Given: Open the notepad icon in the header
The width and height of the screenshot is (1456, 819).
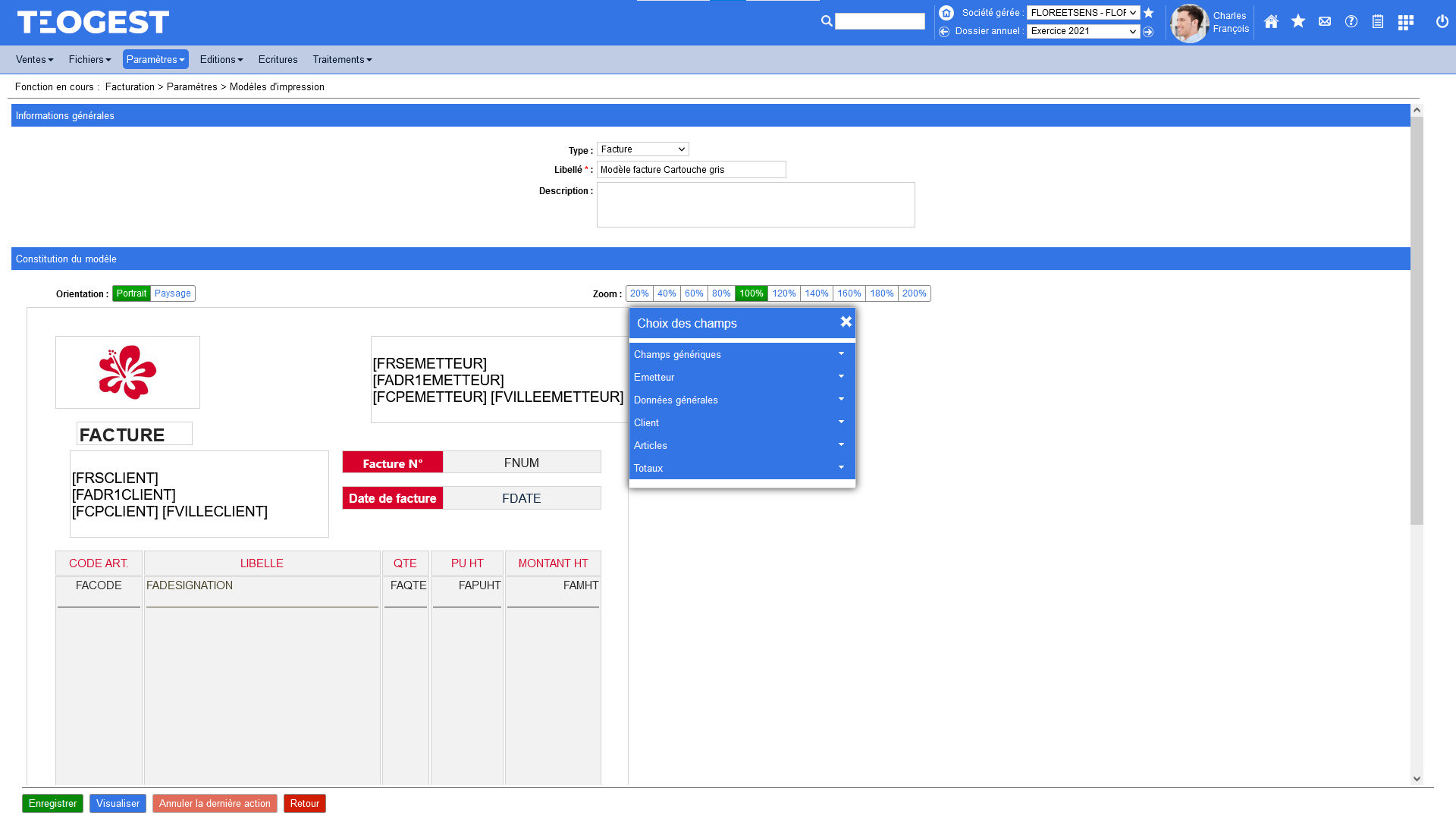Looking at the screenshot, I should (1378, 22).
